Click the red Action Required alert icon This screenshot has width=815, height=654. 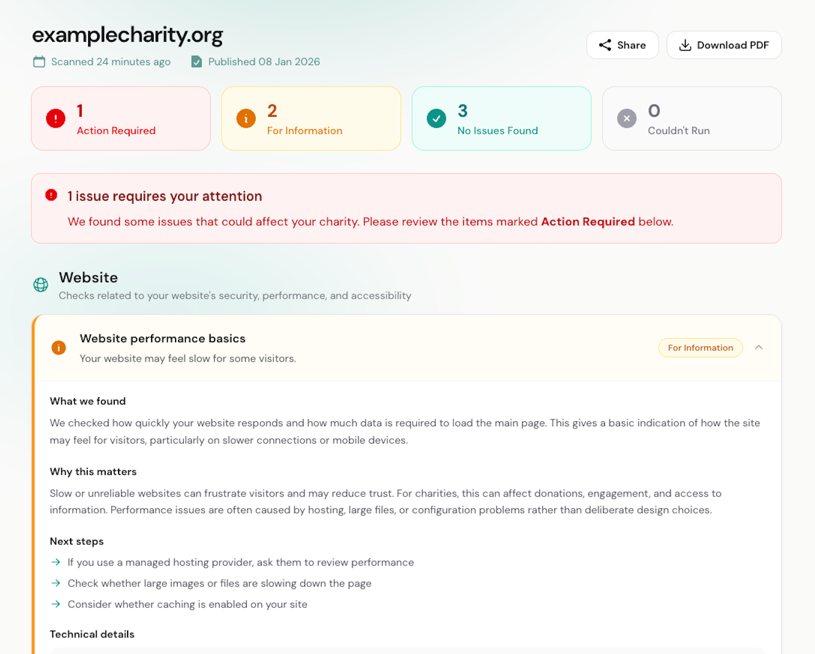click(x=56, y=118)
